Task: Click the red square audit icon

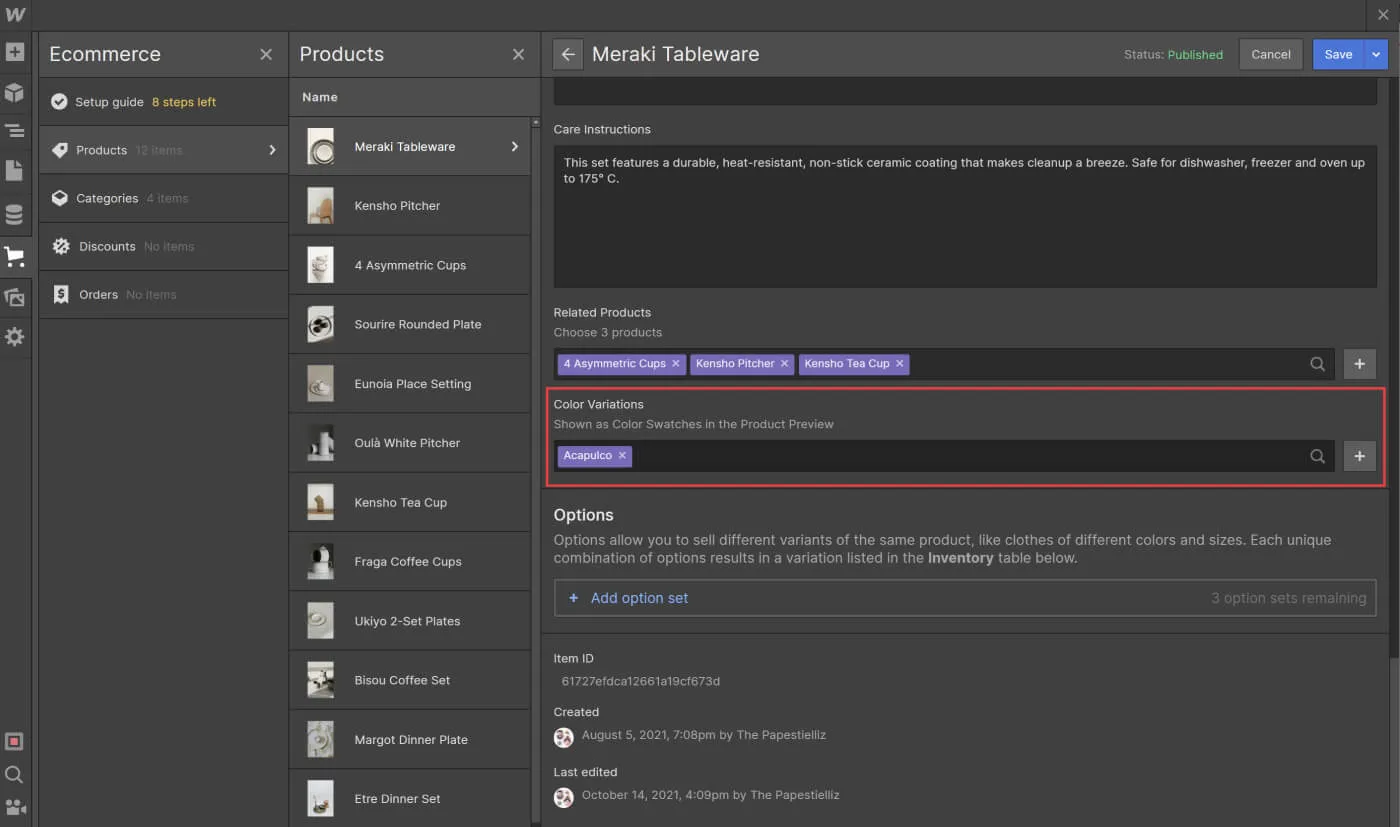Action: pos(14,741)
